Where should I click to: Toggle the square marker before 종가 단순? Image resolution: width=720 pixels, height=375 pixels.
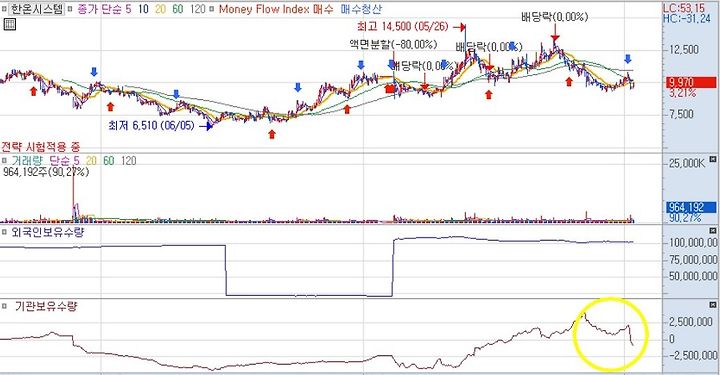click(70, 9)
